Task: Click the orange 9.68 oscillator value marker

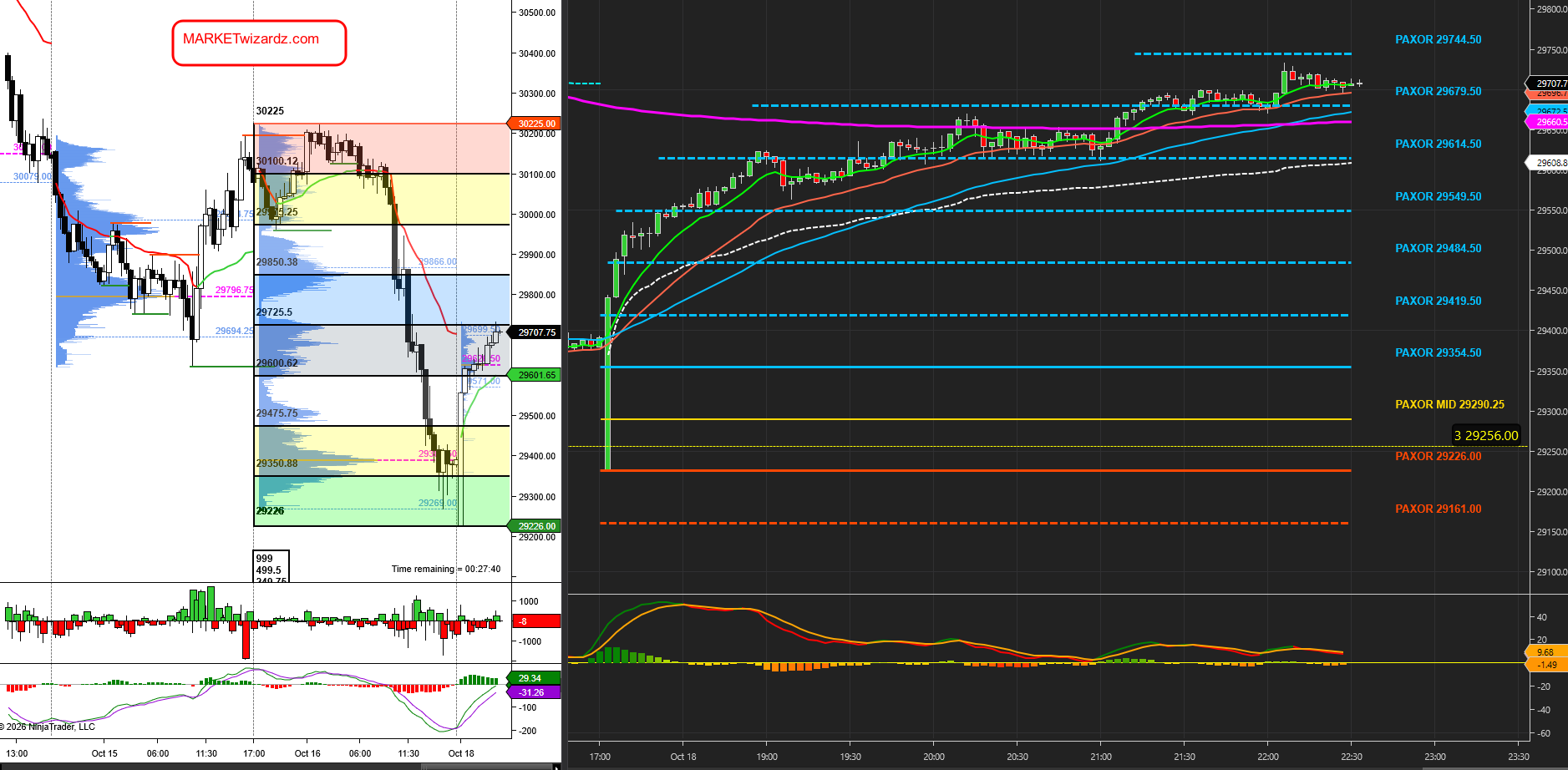Action: point(1548,652)
